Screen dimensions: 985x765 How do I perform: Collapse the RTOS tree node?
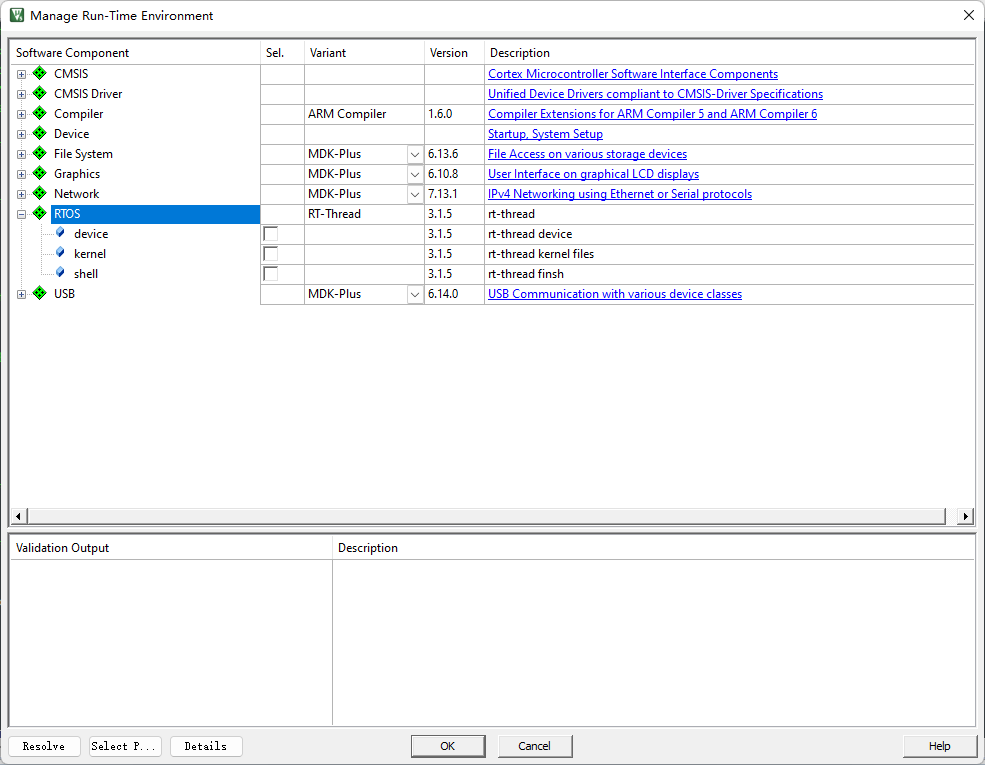[22, 214]
